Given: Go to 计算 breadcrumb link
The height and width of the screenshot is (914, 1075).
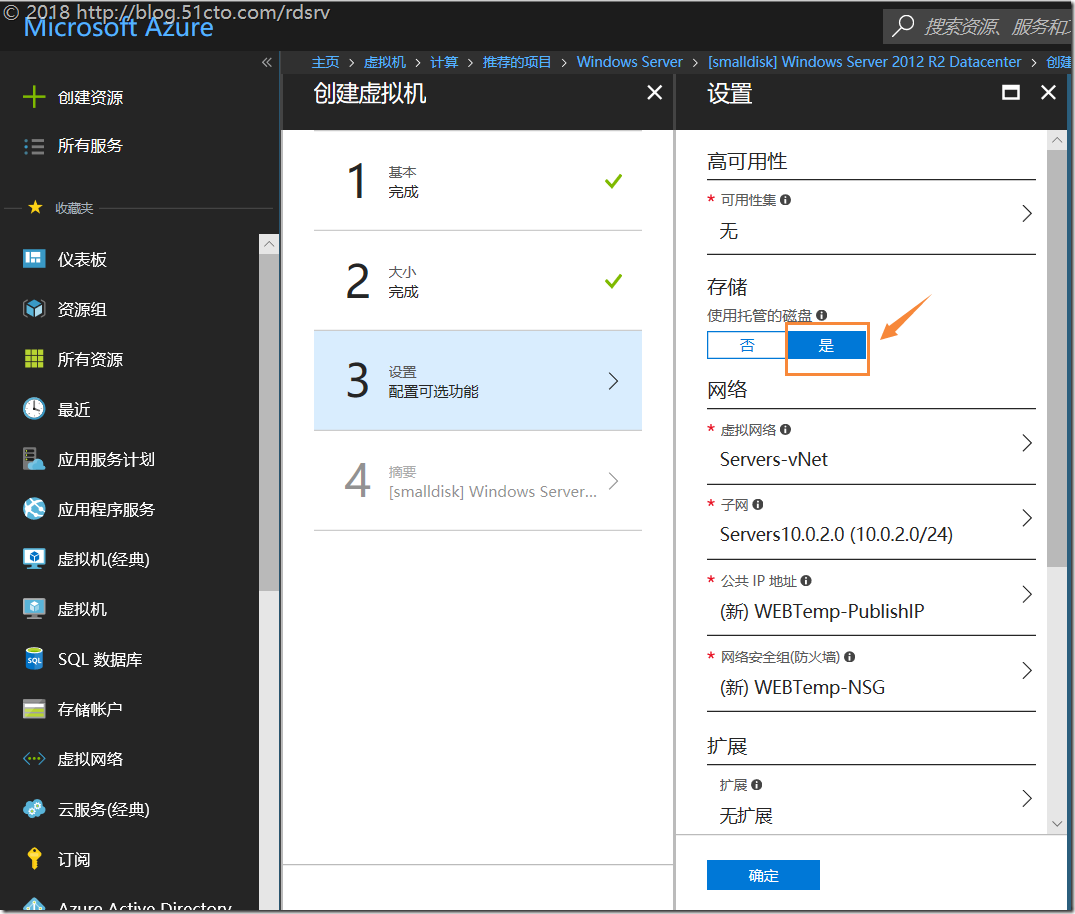Looking at the screenshot, I should 444,62.
